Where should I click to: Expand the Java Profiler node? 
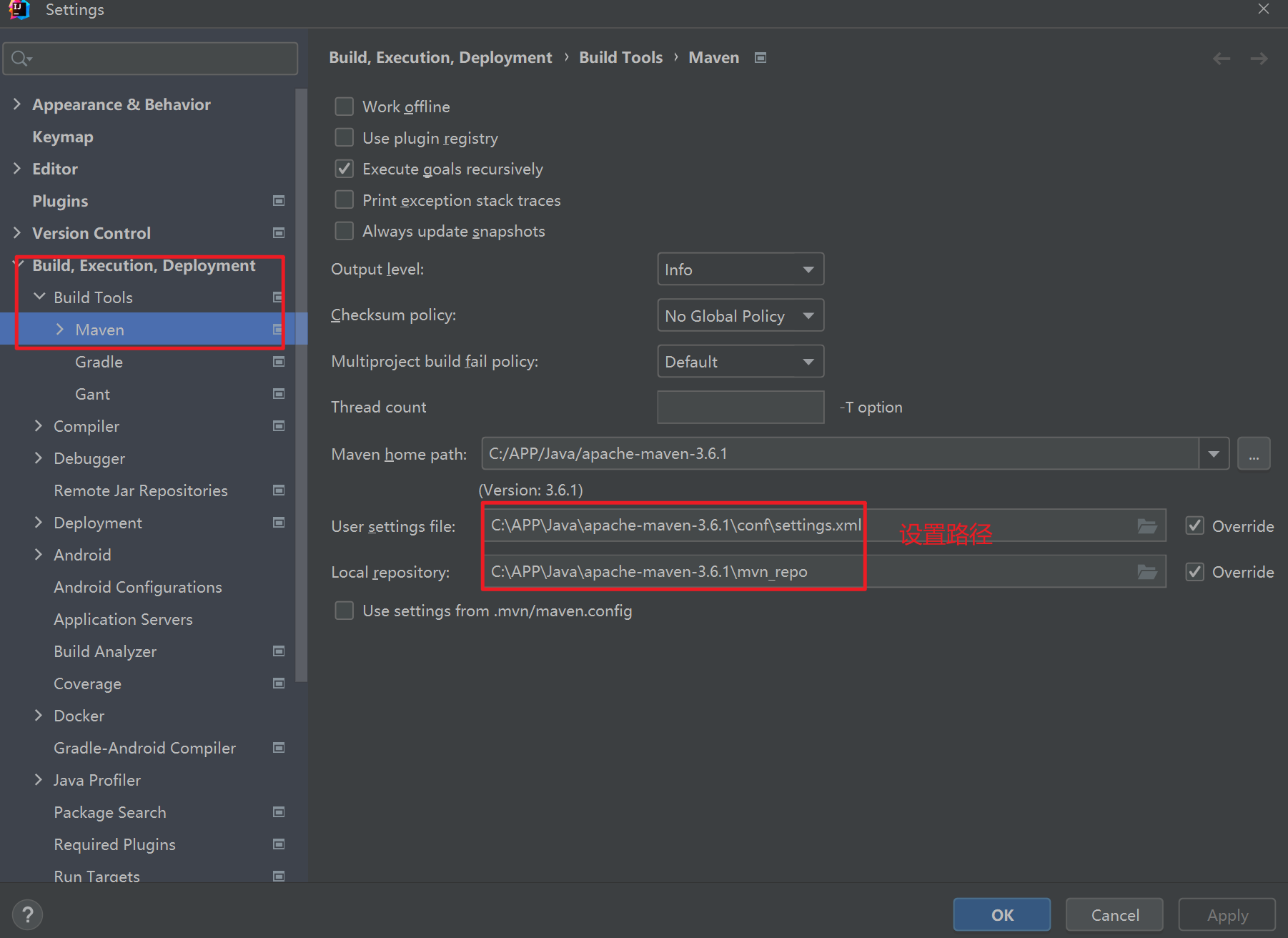coord(39,780)
